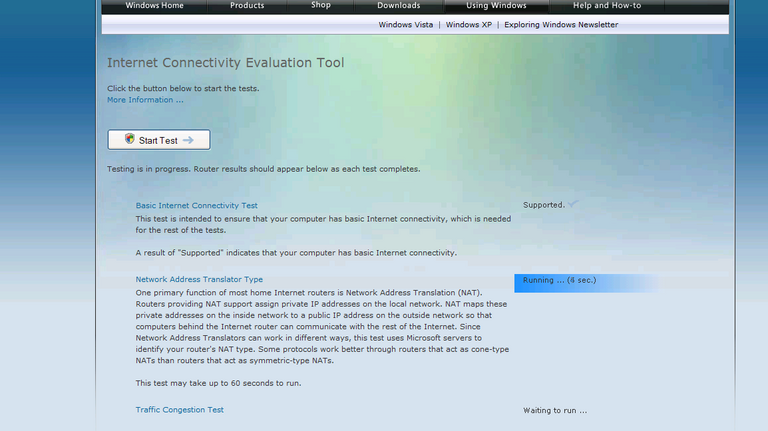Click 'Testing is in progress' message
This screenshot has height=431, width=768.
[264, 169]
